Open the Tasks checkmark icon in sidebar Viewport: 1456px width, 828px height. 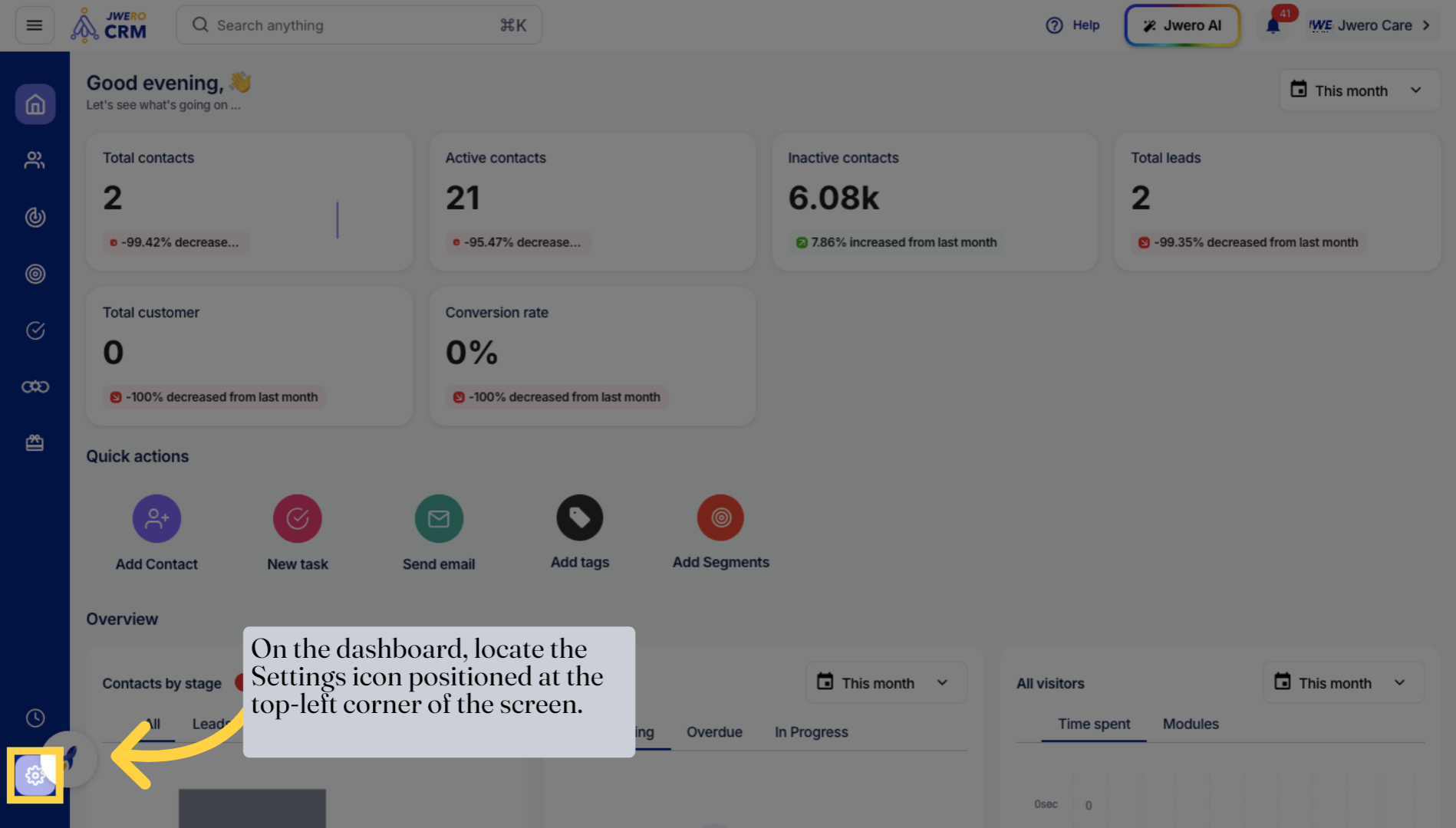[35, 330]
